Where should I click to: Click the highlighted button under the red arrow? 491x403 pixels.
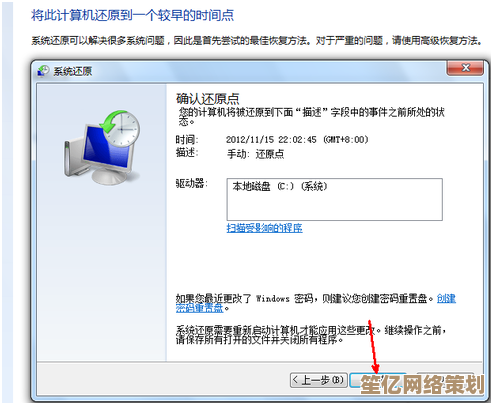click(x=378, y=380)
